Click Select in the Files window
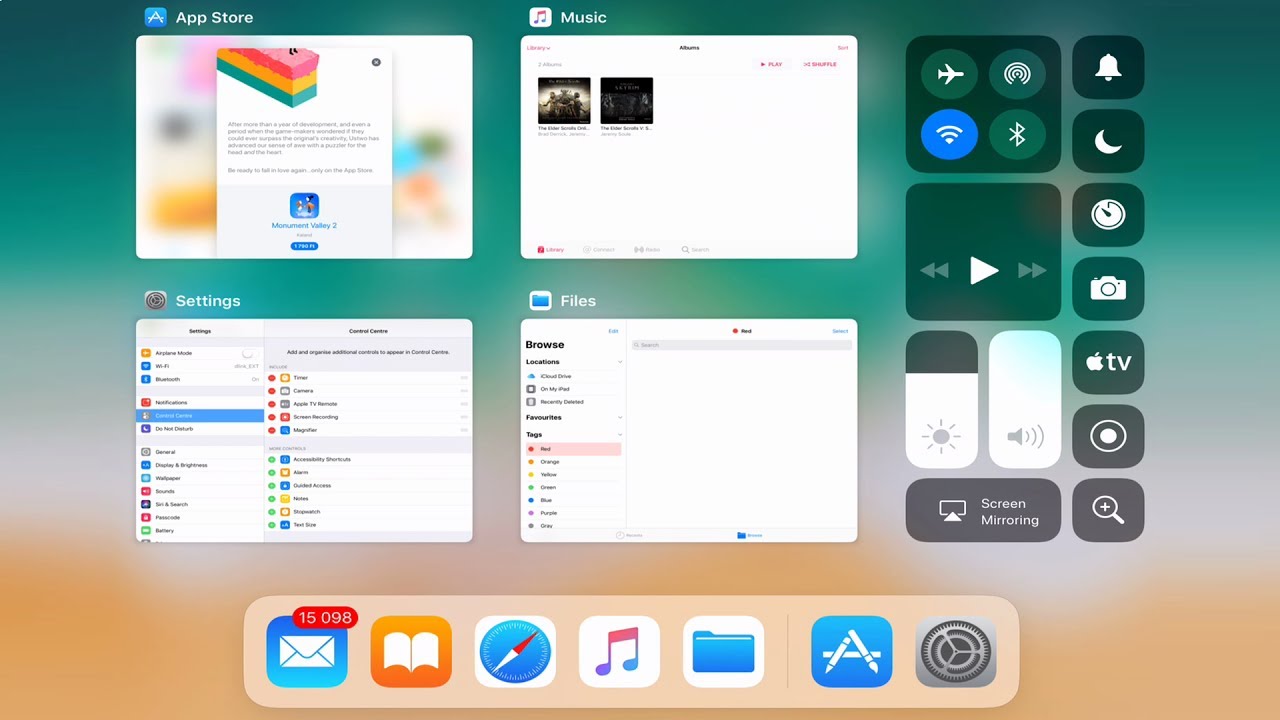 pyautogui.click(x=840, y=331)
